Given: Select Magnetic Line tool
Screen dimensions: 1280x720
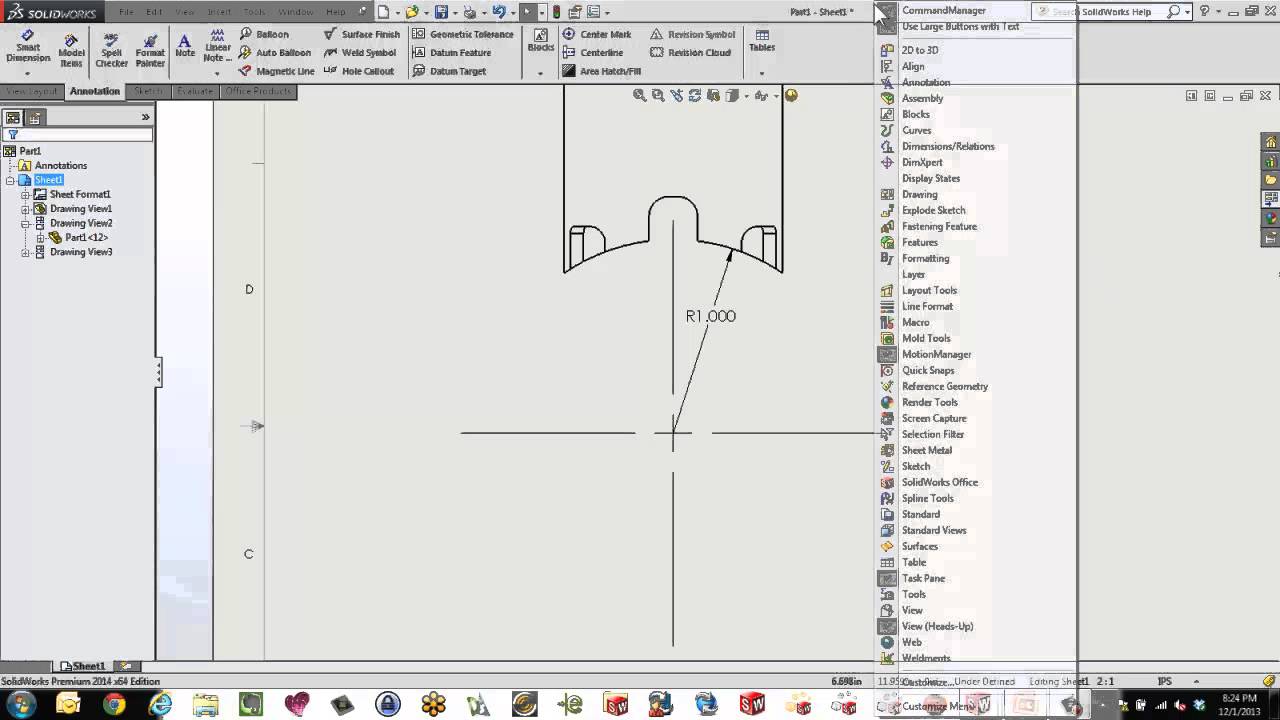Looking at the screenshot, I should (x=276, y=71).
